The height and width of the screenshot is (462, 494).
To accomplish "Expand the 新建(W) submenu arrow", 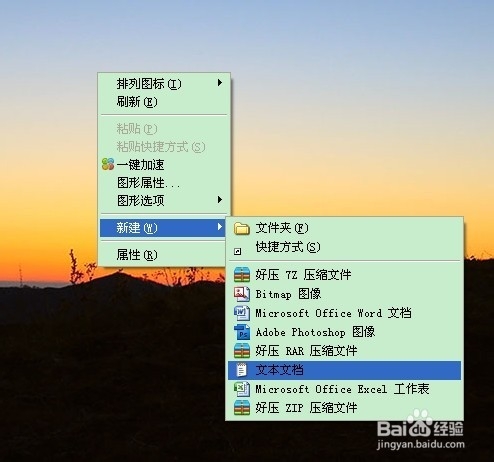I will coord(219,227).
